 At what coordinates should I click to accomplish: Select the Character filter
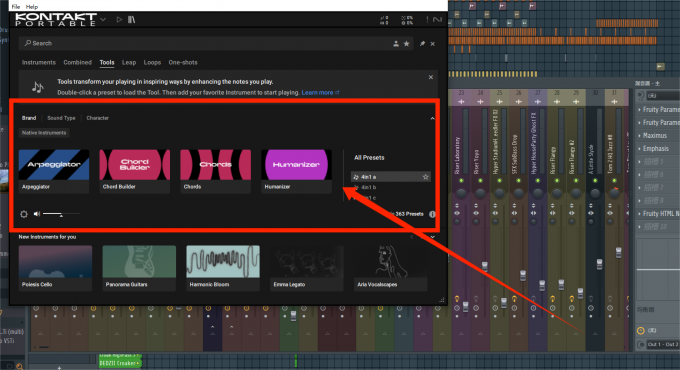tap(98, 118)
